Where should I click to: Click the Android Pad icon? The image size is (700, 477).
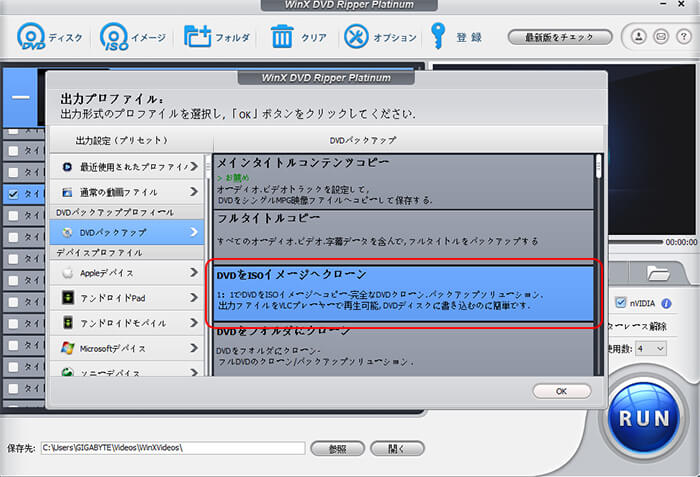tap(68, 297)
